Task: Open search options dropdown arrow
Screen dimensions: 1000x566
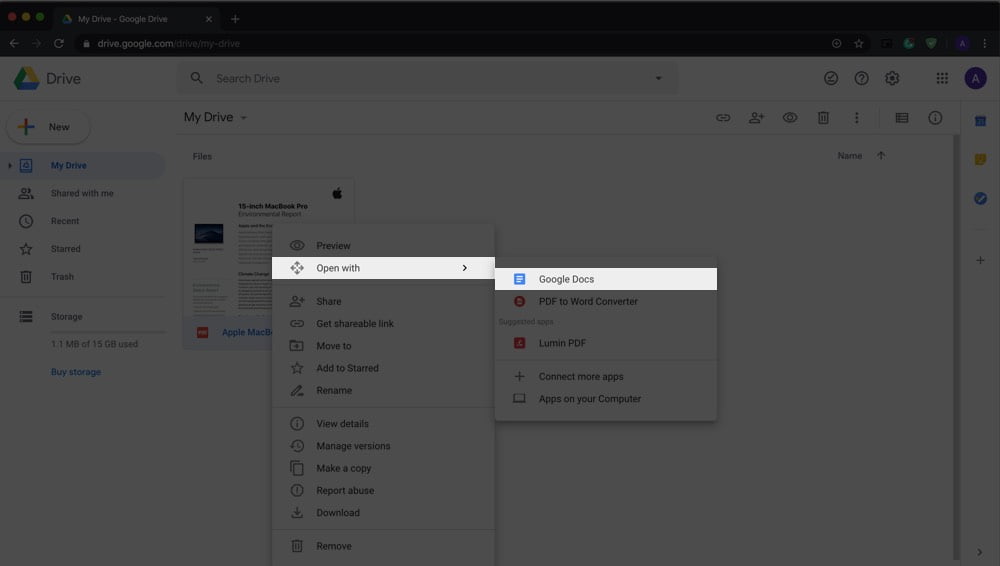Action: [x=658, y=78]
